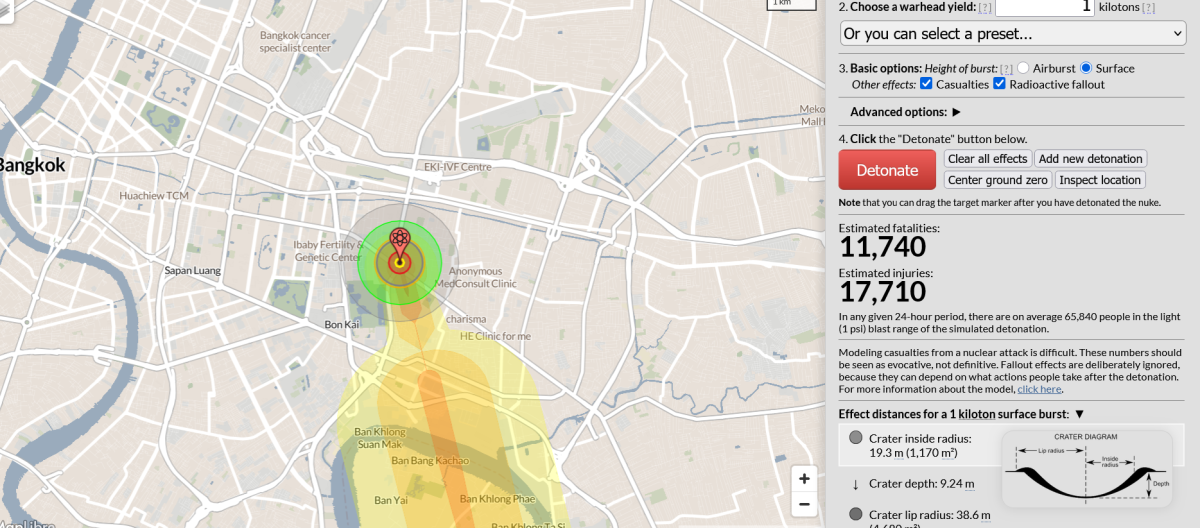Click the Bon Kai map label
Viewport: 1200px width, 528px height.
[x=342, y=324]
